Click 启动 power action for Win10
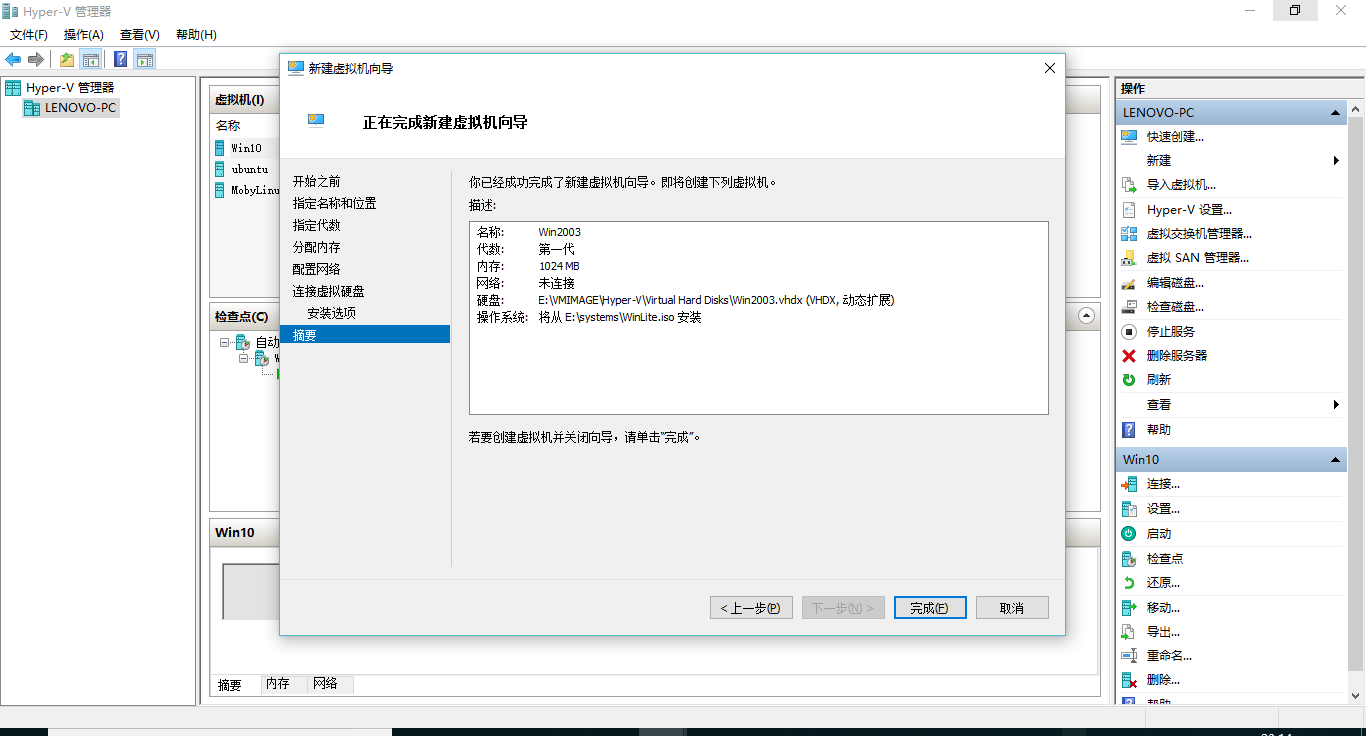Screen dimensions: 1366x736 click(1158, 534)
